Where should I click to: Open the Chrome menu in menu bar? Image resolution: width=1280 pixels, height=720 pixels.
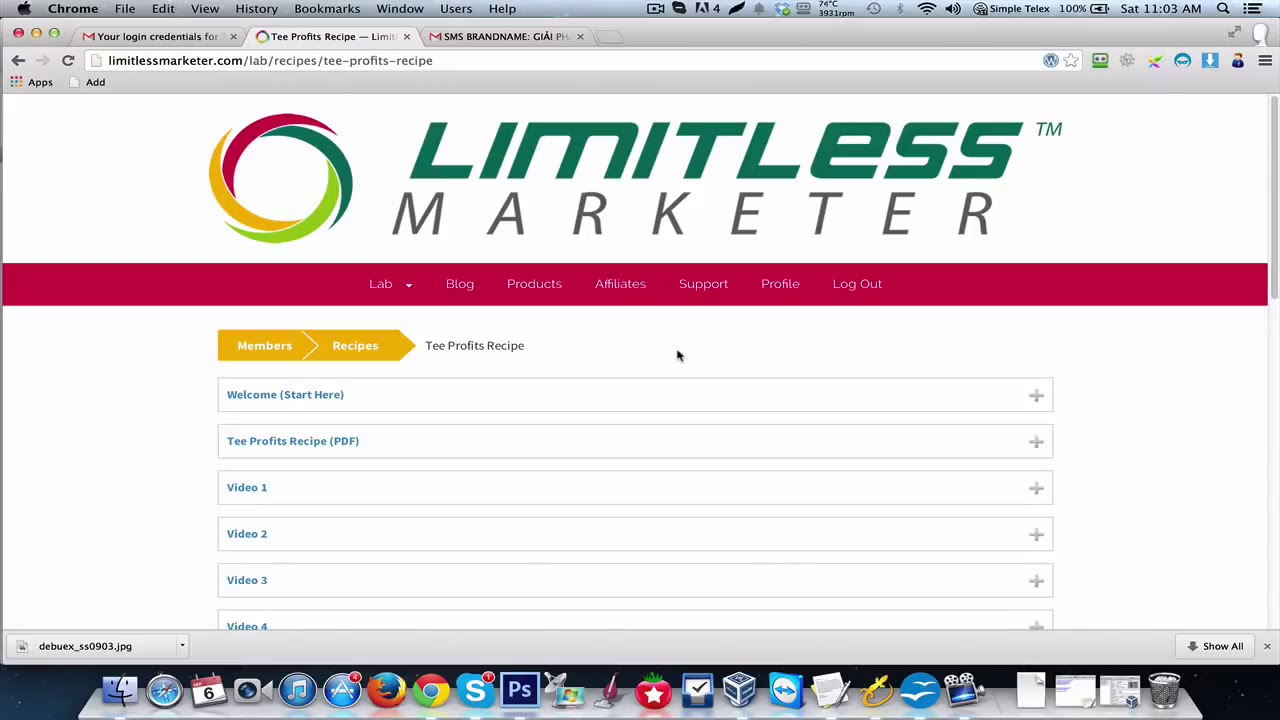[73, 9]
